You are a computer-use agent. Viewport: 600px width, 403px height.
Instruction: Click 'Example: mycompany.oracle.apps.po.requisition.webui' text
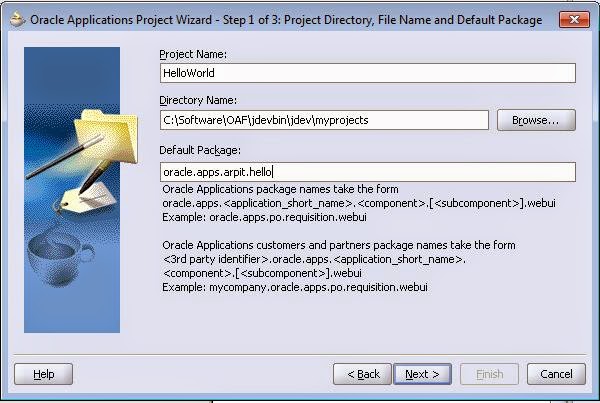pyautogui.click(x=295, y=287)
